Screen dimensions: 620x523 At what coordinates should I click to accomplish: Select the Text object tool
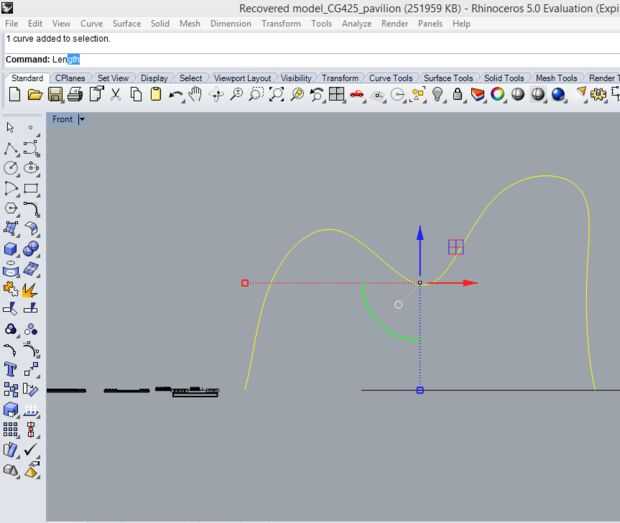coord(12,370)
